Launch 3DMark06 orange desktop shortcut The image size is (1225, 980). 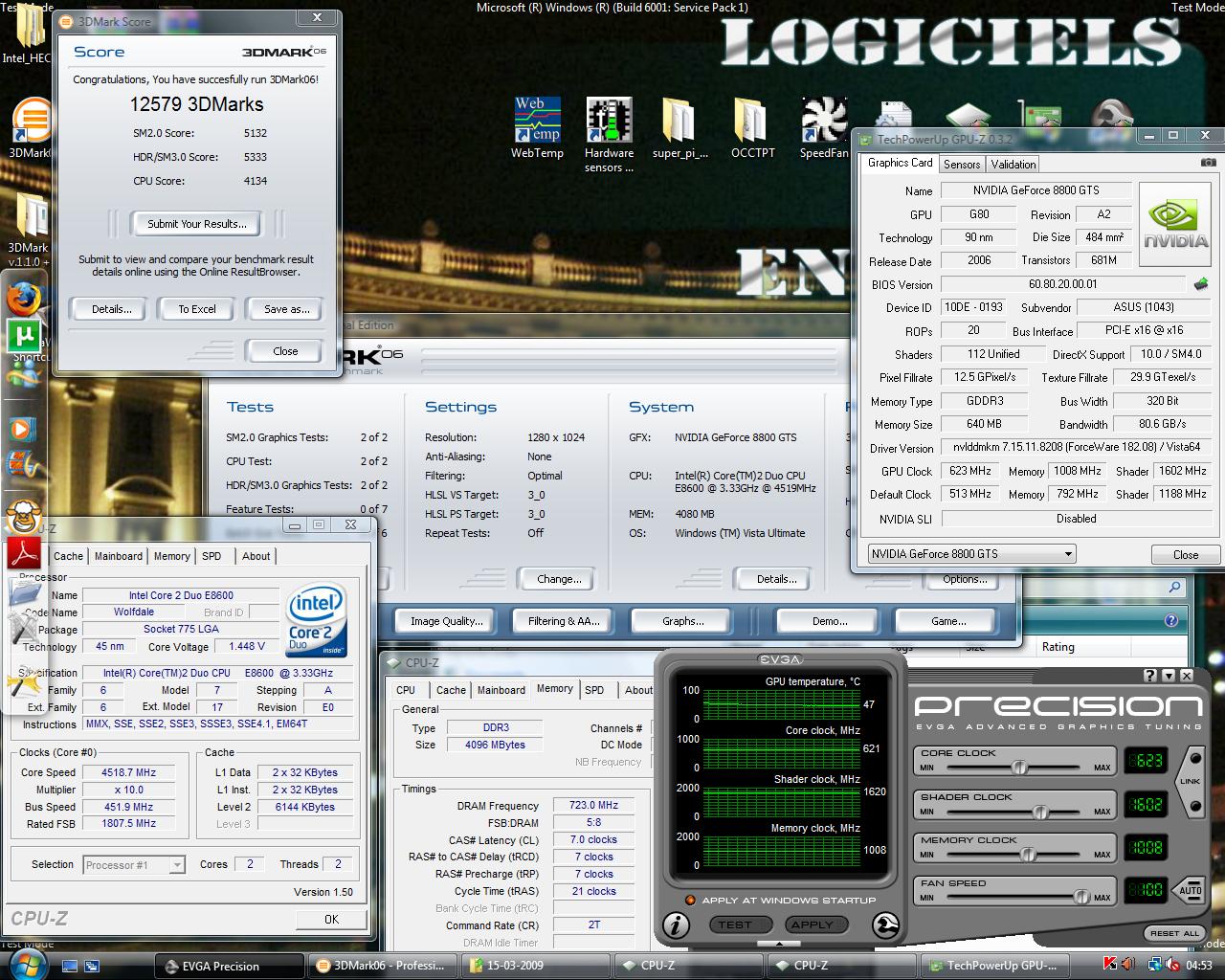point(29,128)
